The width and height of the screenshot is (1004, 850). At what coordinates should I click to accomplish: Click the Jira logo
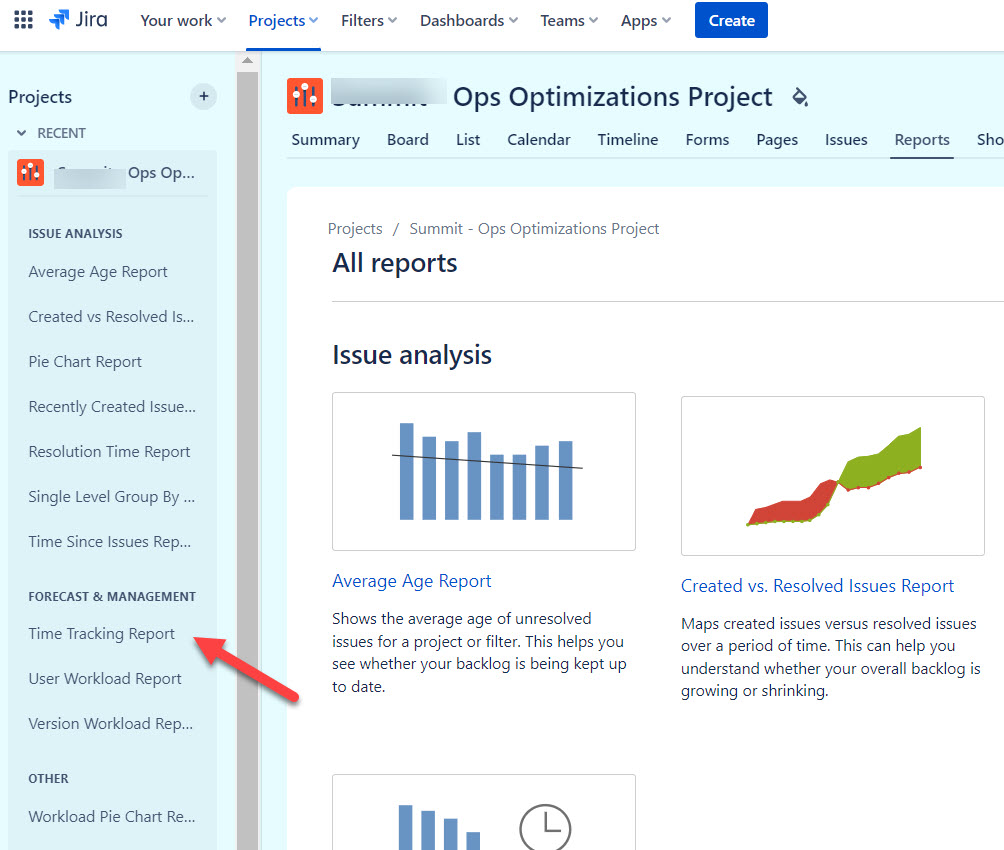pyautogui.click(x=78, y=20)
